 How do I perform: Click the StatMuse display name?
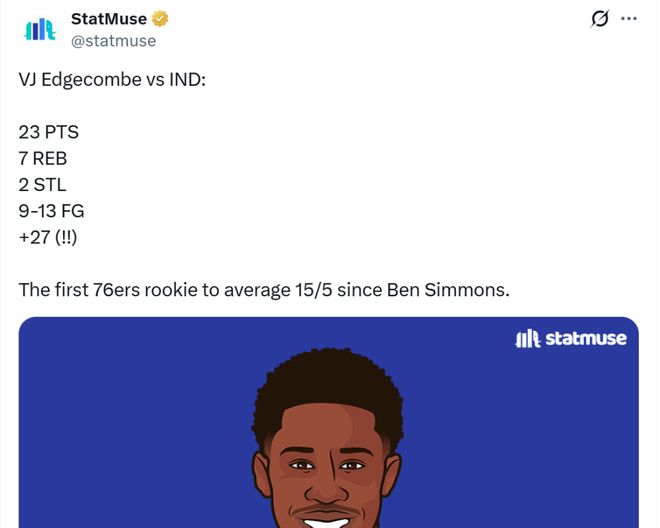[109, 19]
